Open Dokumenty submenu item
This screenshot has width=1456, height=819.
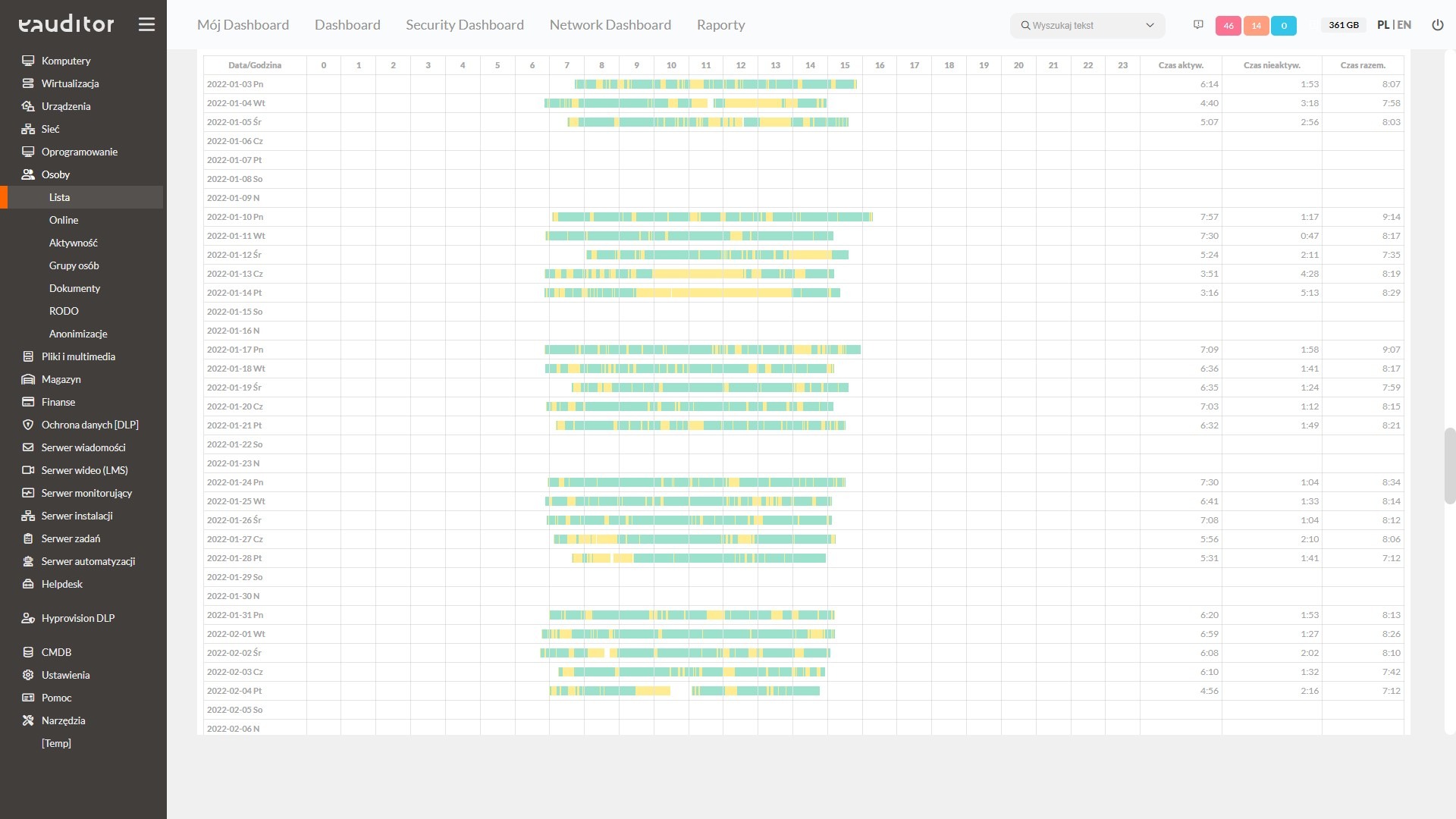(74, 288)
